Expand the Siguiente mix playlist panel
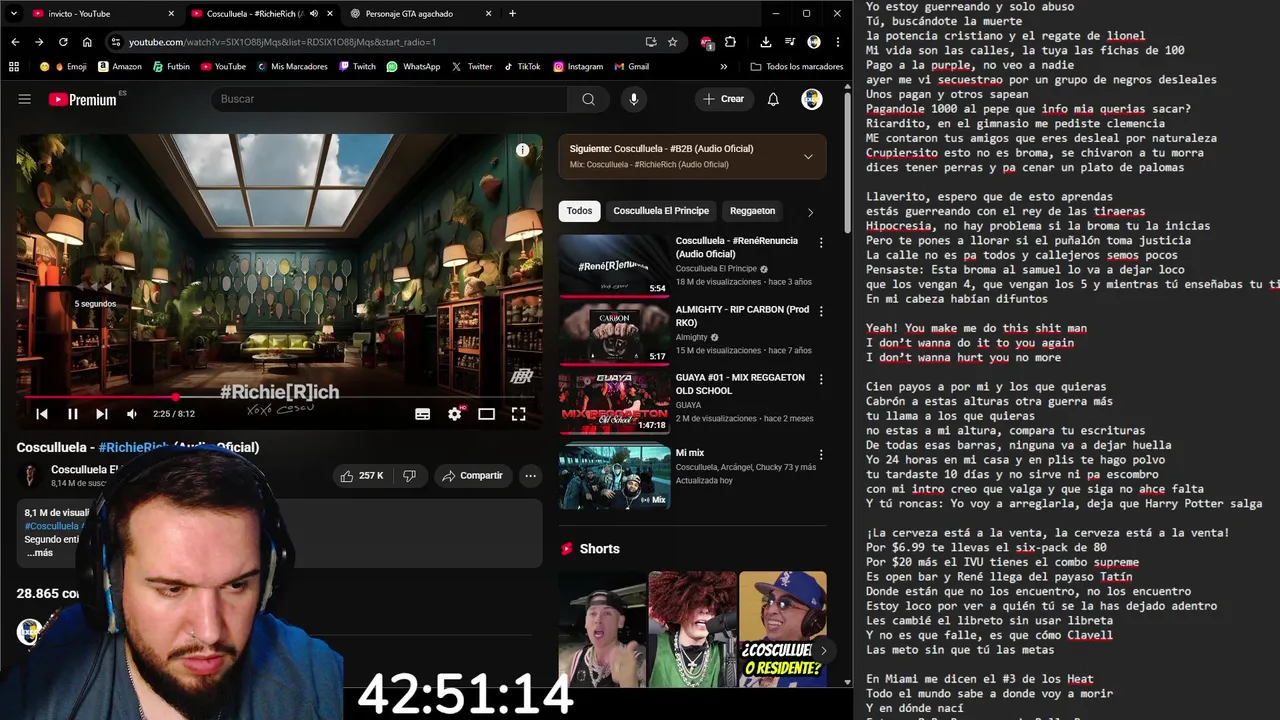1280x720 pixels. click(x=808, y=156)
